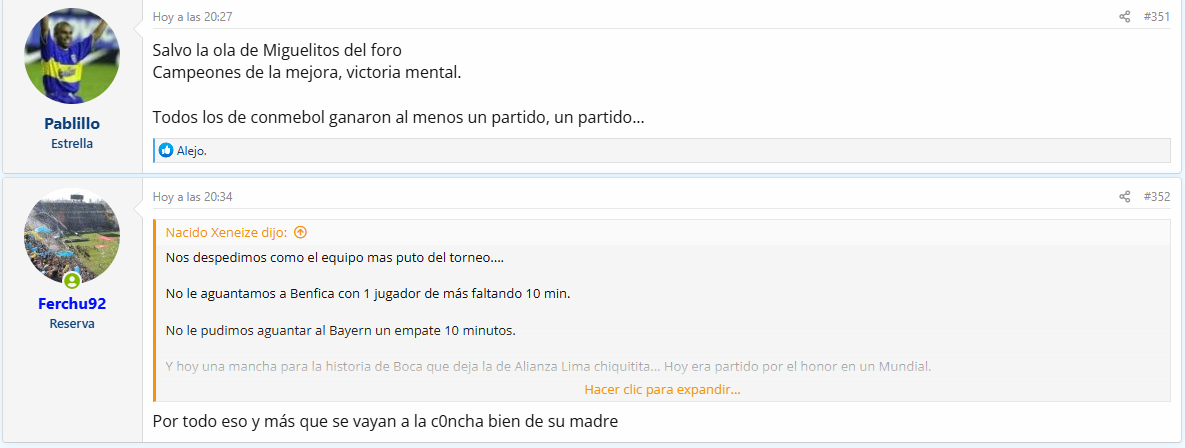Share post #351 using the share icon
This screenshot has height=448, width=1185.
[x=1125, y=17]
